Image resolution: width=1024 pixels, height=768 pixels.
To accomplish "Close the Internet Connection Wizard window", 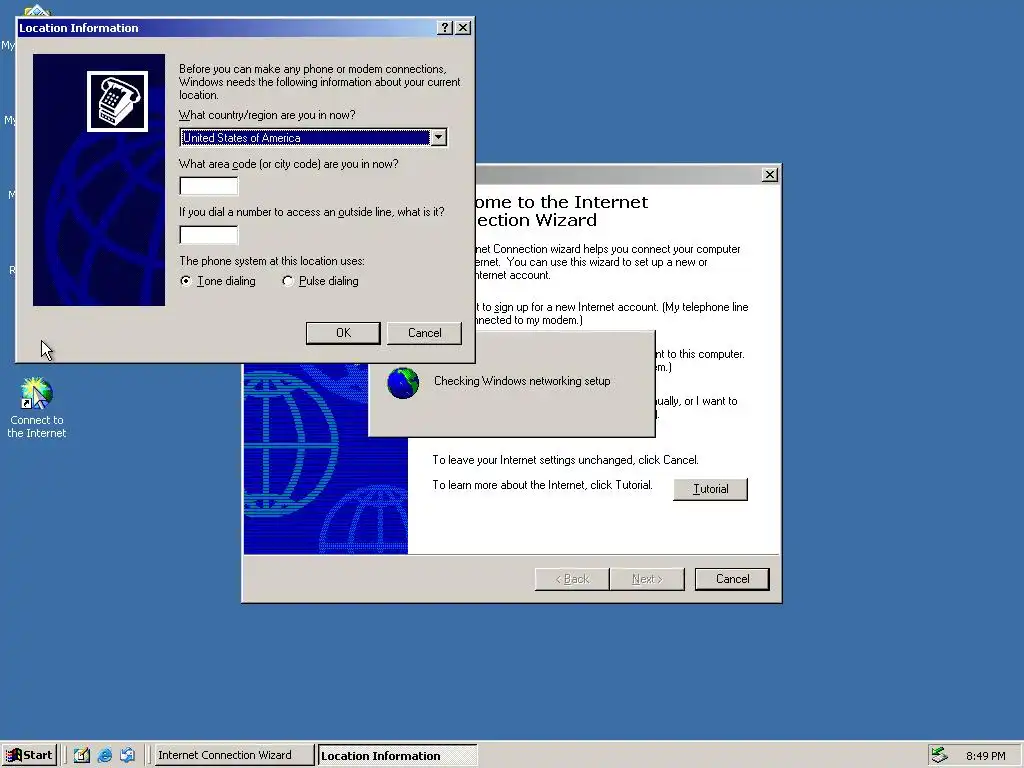I will [770, 175].
